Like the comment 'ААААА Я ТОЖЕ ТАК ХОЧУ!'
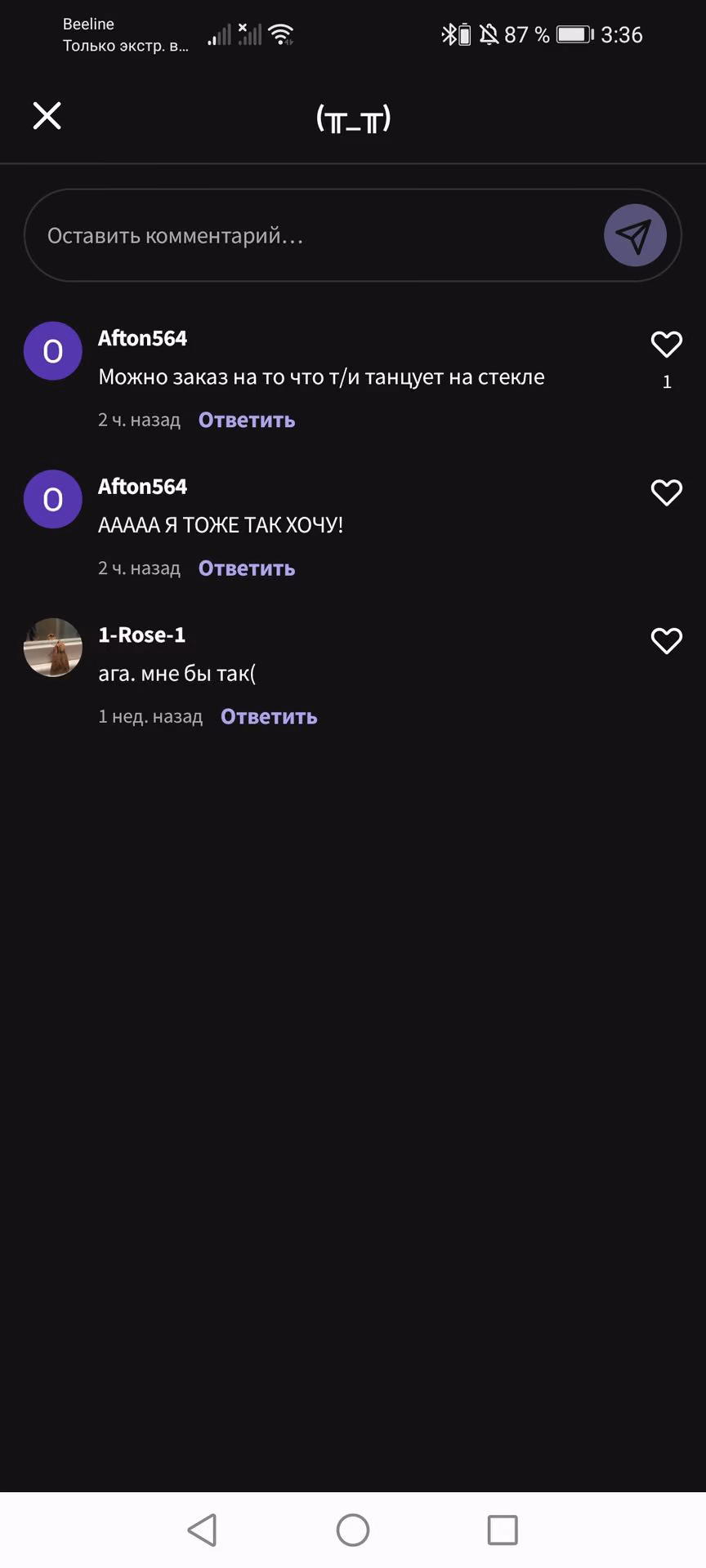Image resolution: width=706 pixels, height=1568 pixels. click(667, 492)
